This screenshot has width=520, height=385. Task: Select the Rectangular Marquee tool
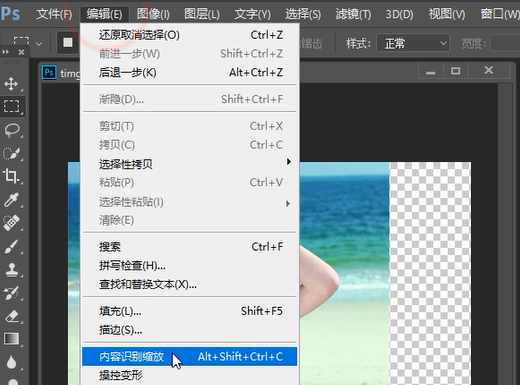11,106
